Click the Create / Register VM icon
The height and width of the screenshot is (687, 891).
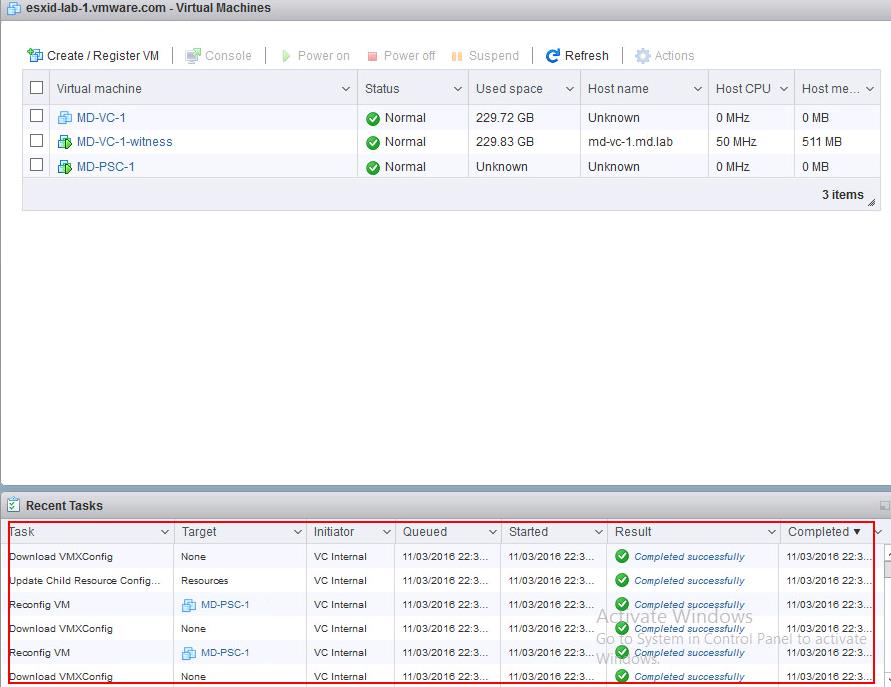35,55
